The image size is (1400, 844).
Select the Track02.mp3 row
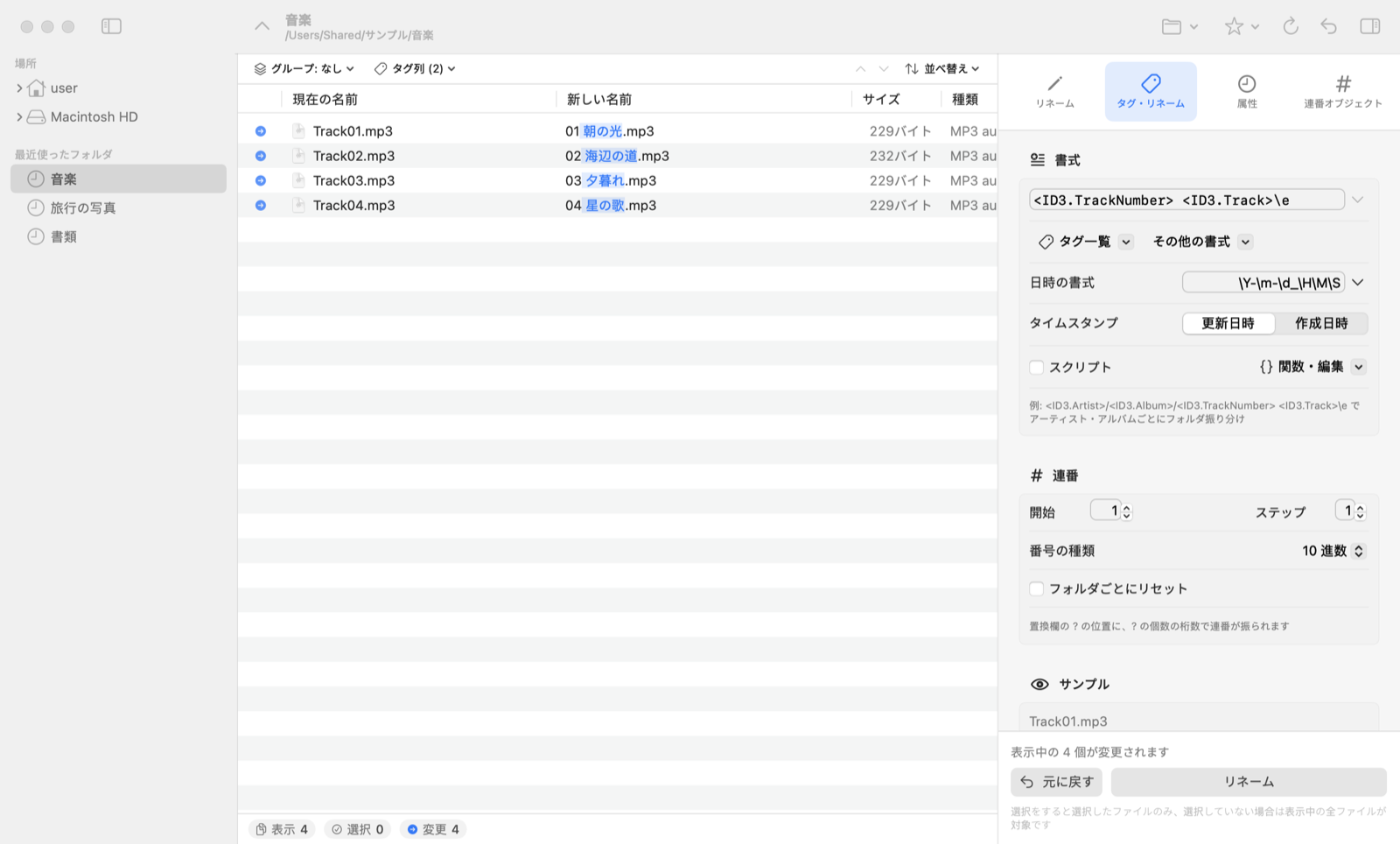coord(617,156)
